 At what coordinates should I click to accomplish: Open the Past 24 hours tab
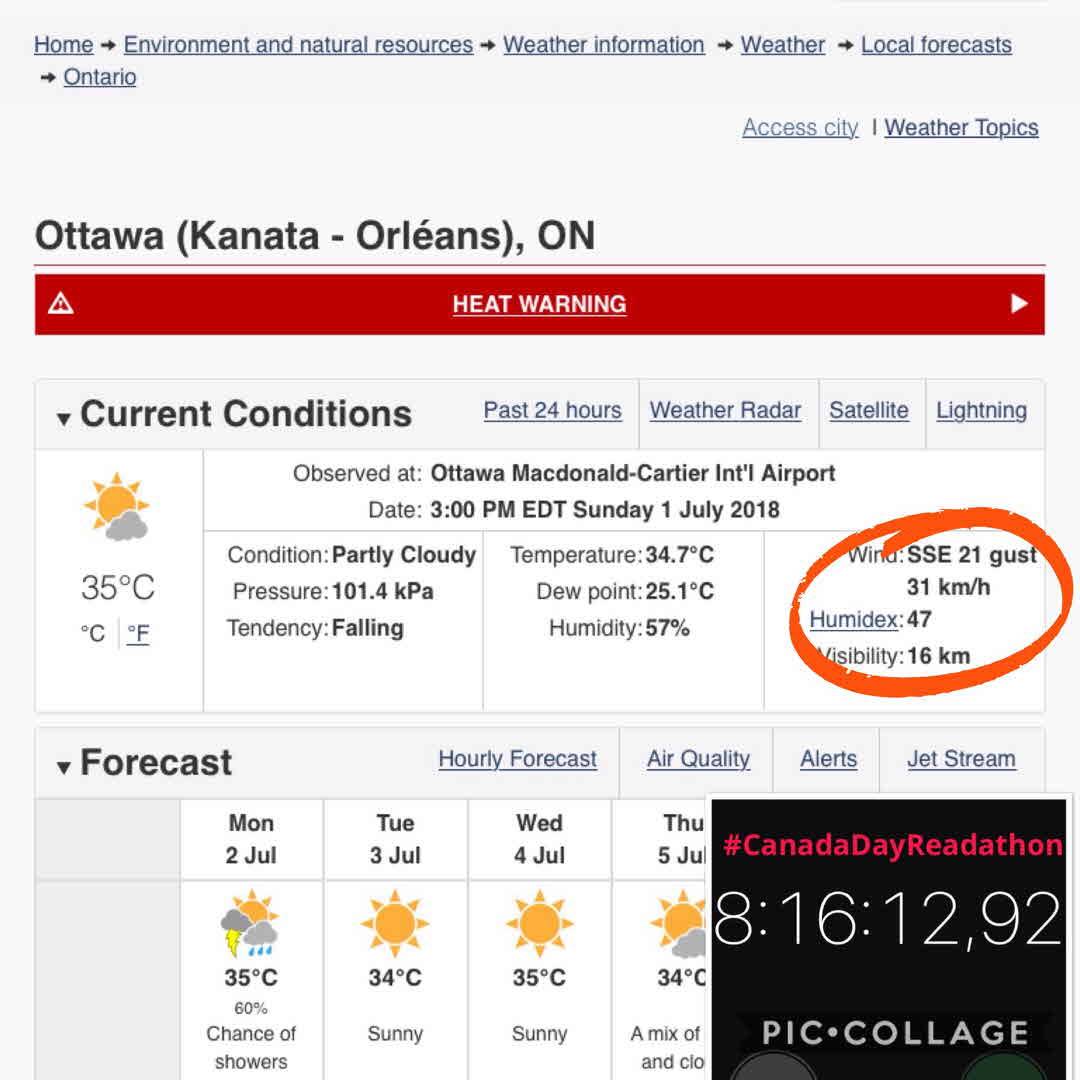552,411
